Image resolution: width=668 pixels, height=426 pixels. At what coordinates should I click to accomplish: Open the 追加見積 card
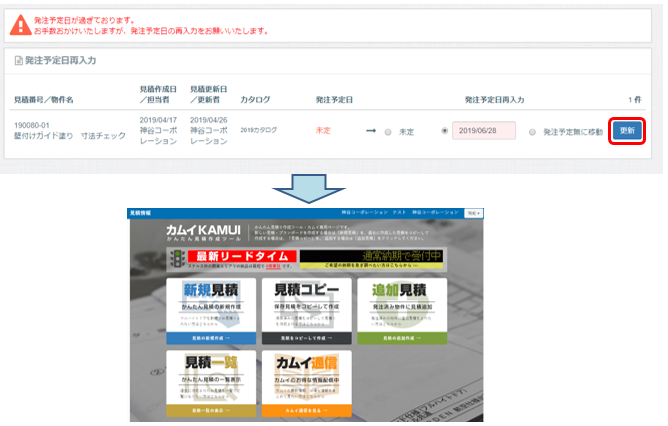402,311
